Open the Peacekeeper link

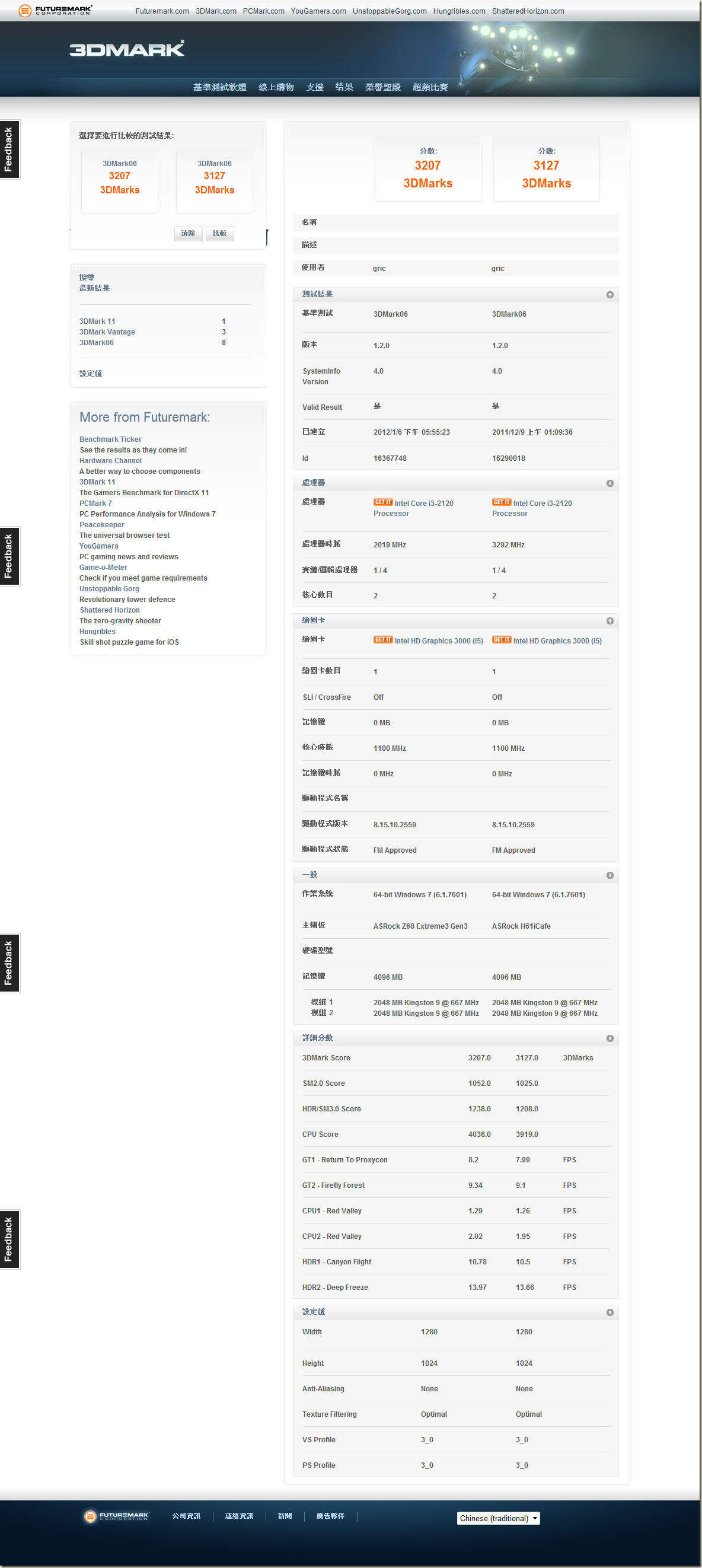coord(101,524)
